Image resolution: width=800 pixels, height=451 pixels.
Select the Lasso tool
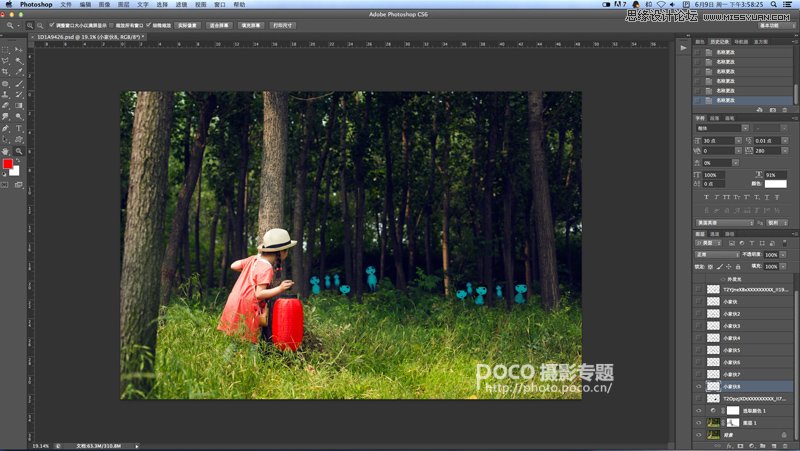[6, 60]
